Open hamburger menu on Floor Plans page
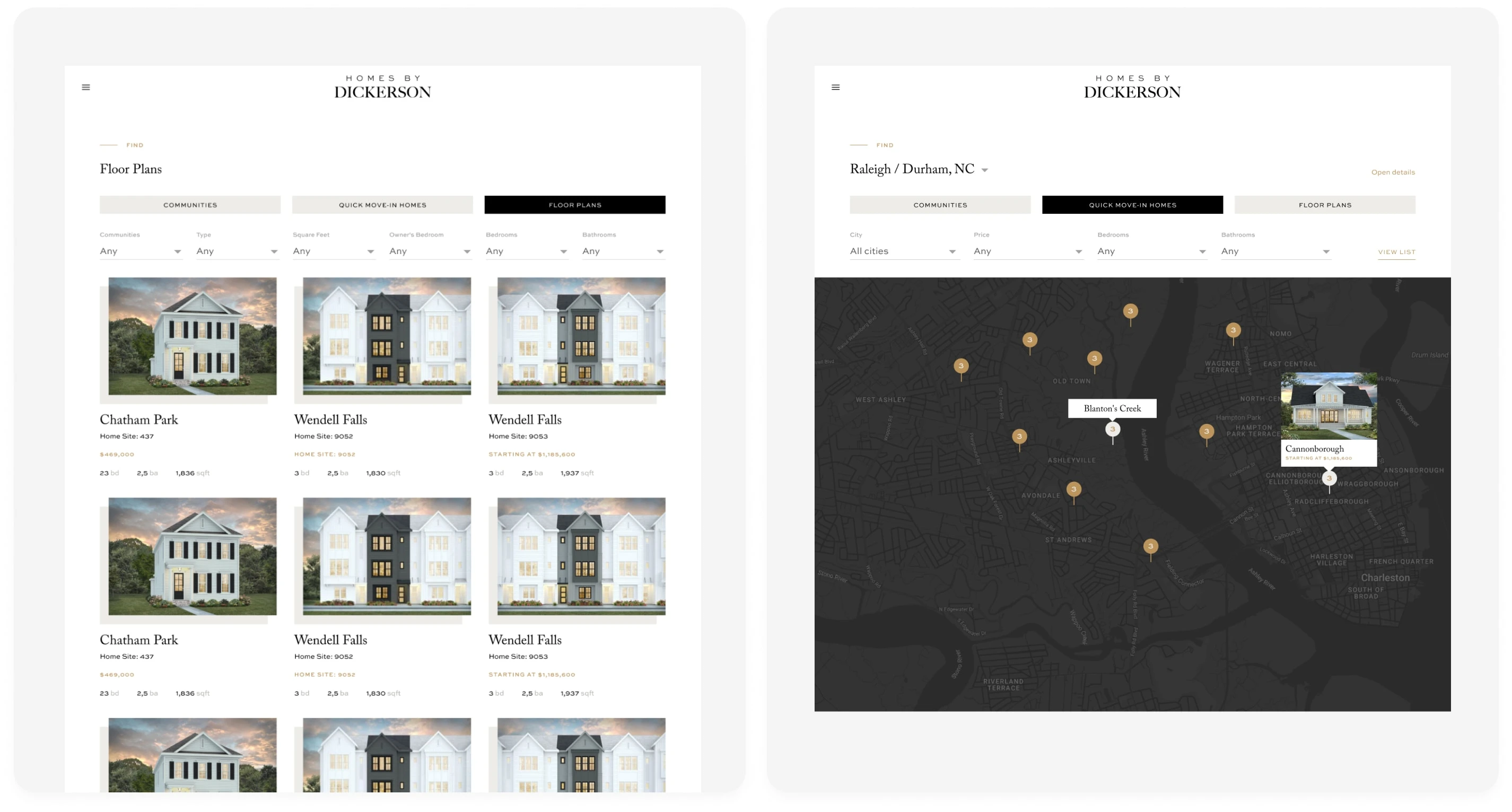The height and width of the screenshot is (812, 1512). click(x=86, y=88)
